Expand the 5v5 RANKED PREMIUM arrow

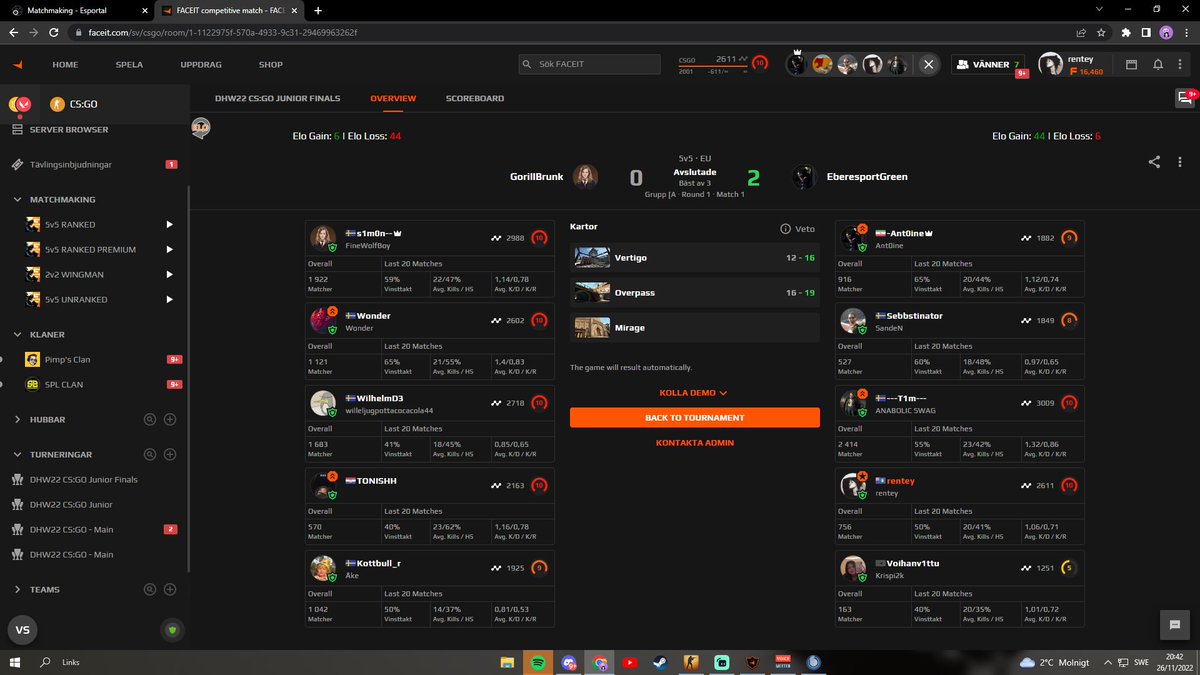pyautogui.click(x=169, y=250)
